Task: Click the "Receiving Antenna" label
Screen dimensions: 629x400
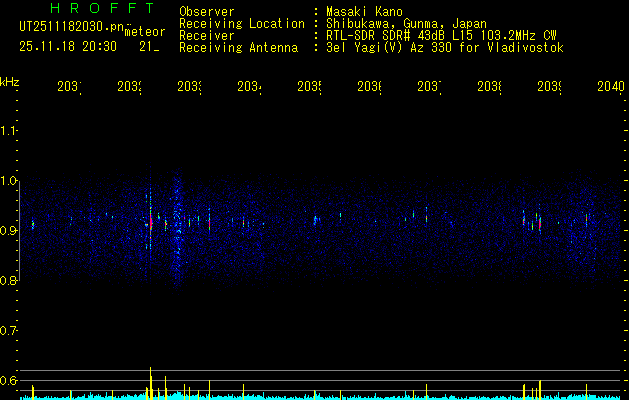Action: pyautogui.click(x=238, y=48)
